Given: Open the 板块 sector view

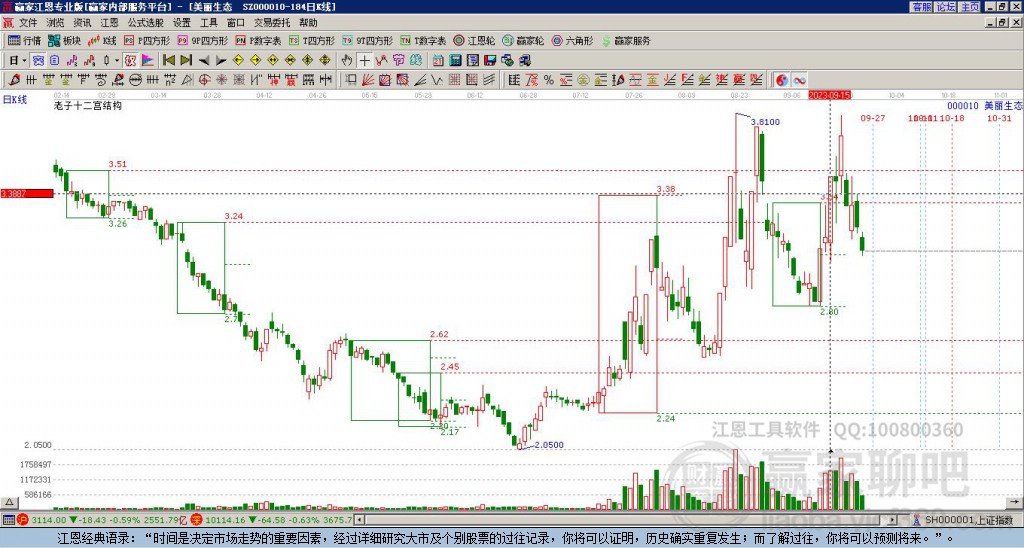Looking at the screenshot, I should [x=64, y=40].
